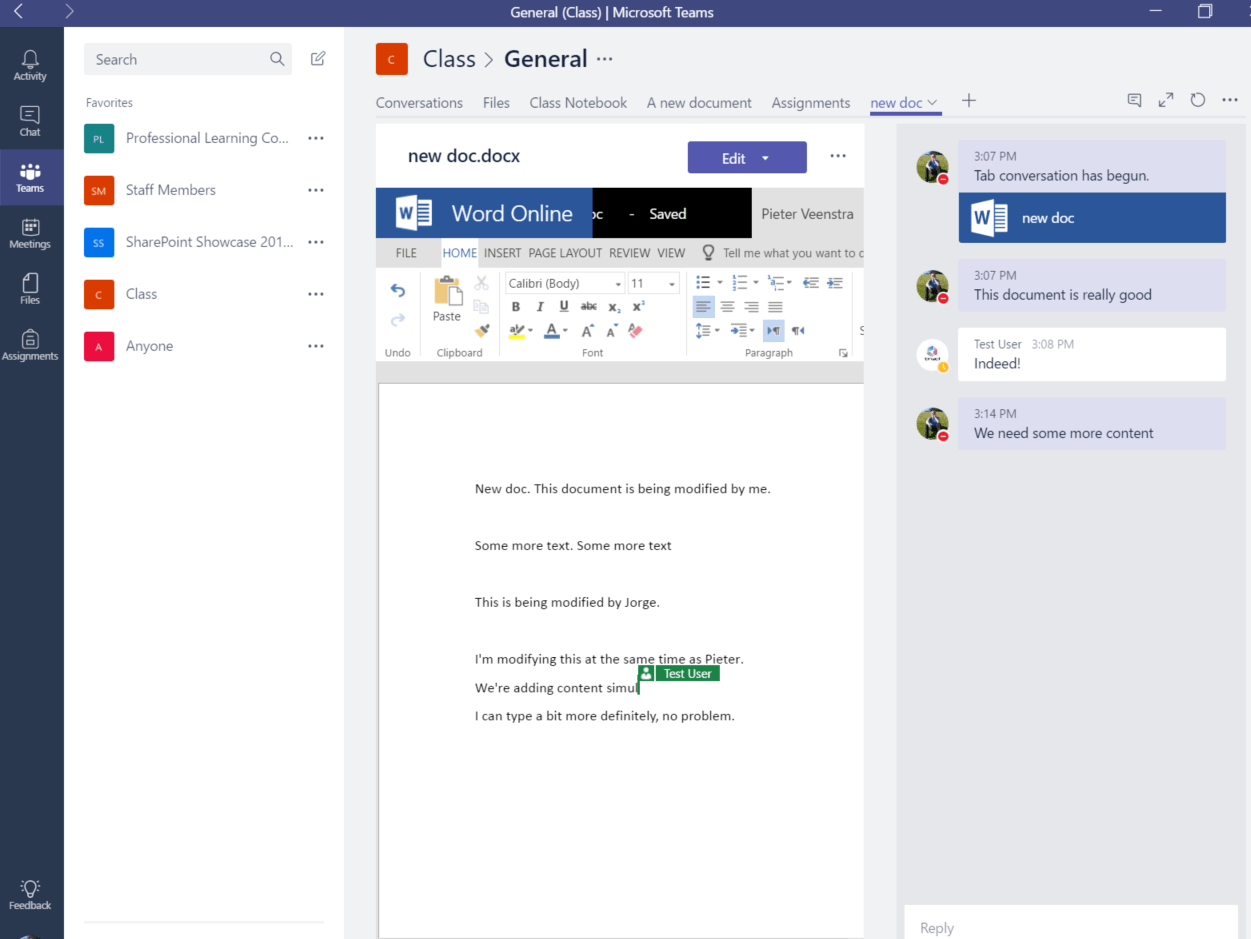
Task: Switch to the Assignments channel tab
Action: [811, 102]
